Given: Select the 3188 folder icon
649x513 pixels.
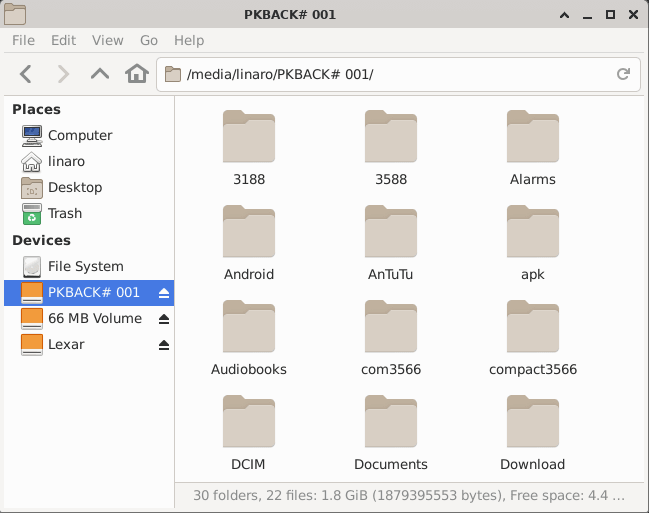Looking at the screenshot, I should [x=249, y=136].
